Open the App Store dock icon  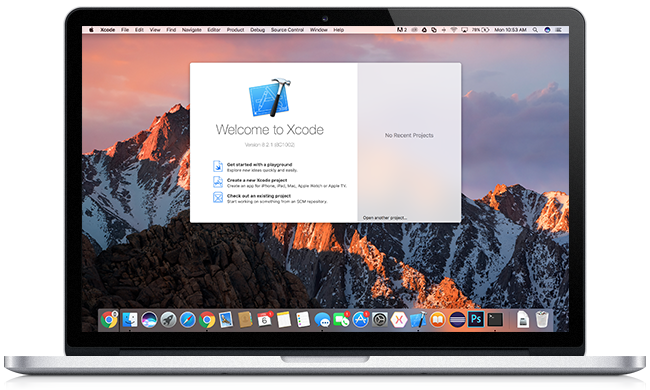pyautogui.click(x=361, y=320)
